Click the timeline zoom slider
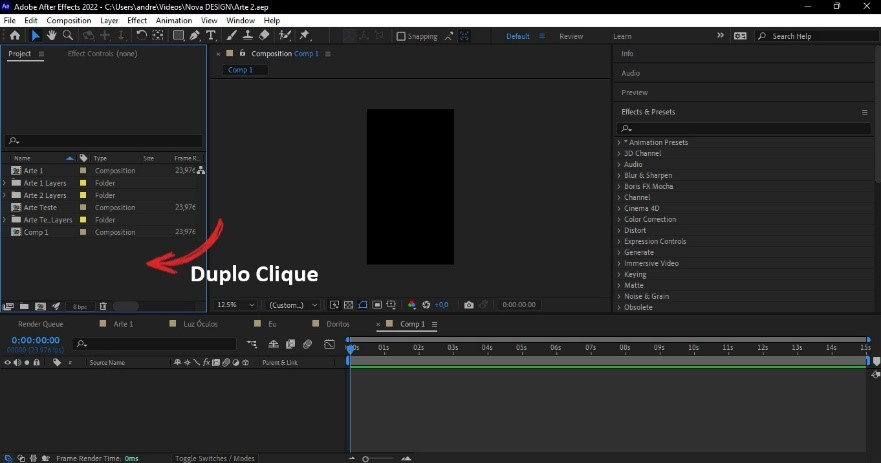Screen dimensions: 881x463 coord(379,459)
